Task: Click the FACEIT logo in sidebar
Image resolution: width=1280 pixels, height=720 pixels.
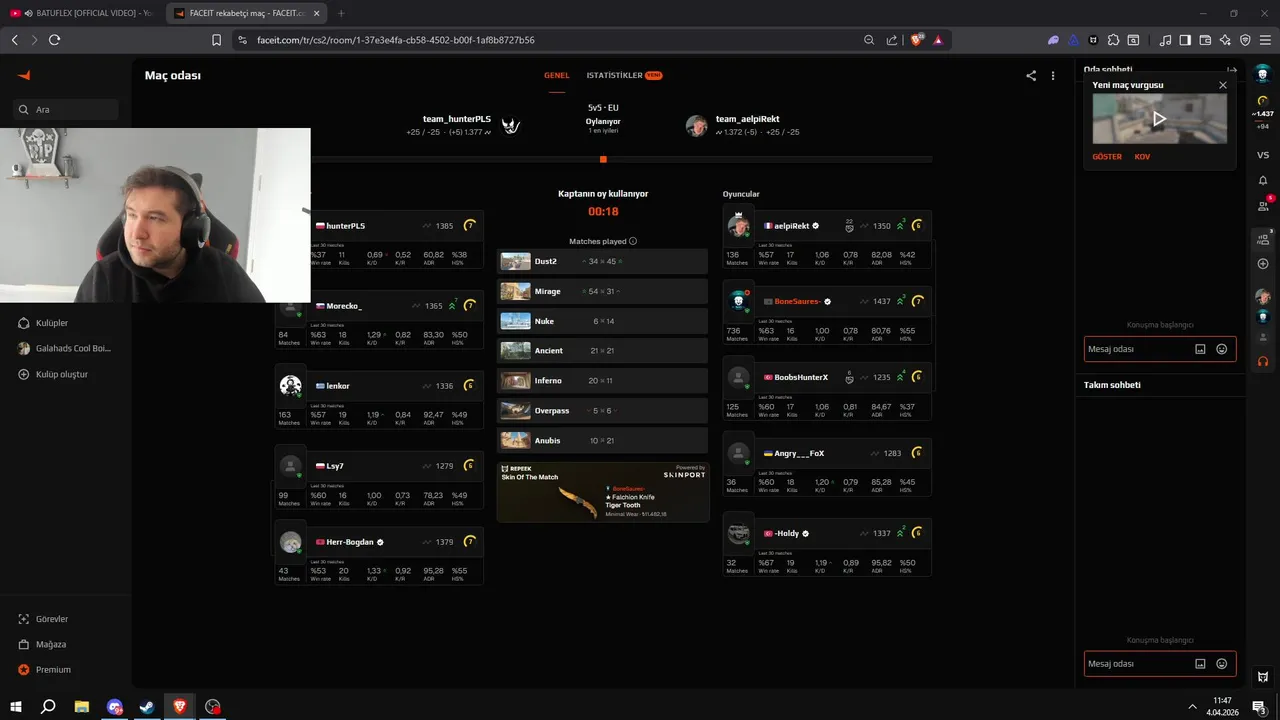Action: click(25, 75)
